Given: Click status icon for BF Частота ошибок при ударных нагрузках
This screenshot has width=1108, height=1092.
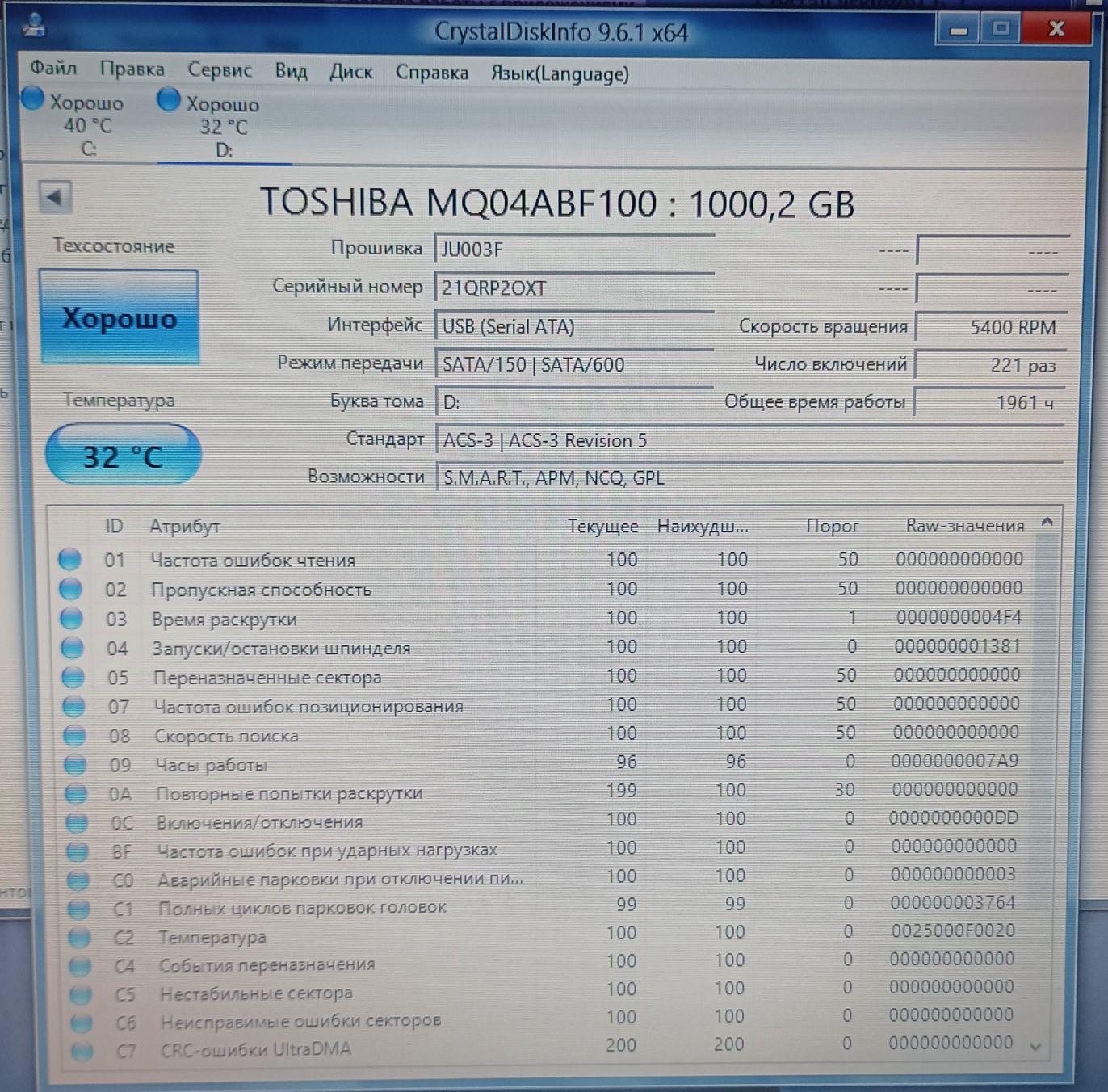Looking at the screenshot, I should (x=78, y=851).
